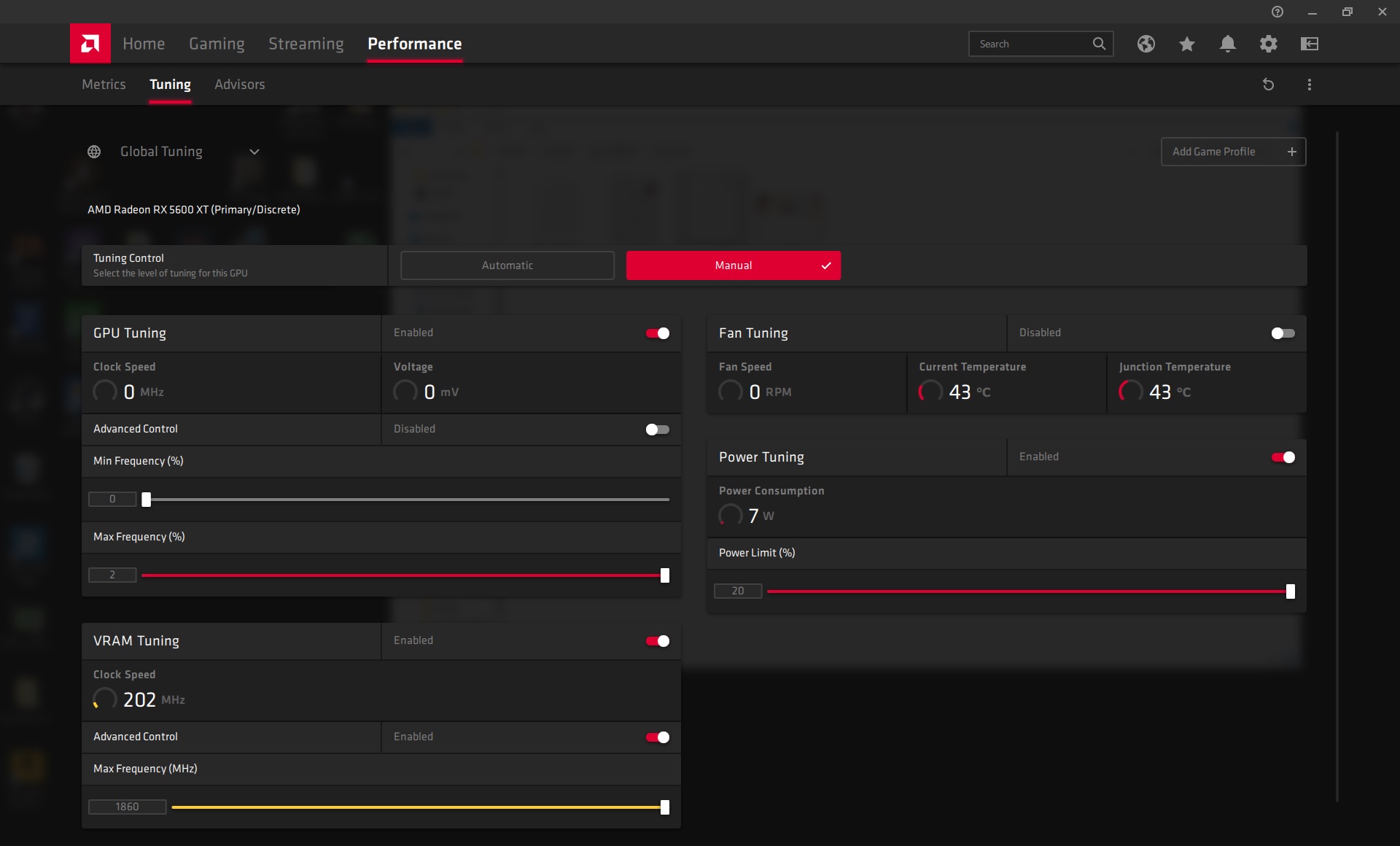Image resolution: width=1400 pixels, height=846 pixels.
Task: Click the Power Tuning heading
Action: (761, 457)
